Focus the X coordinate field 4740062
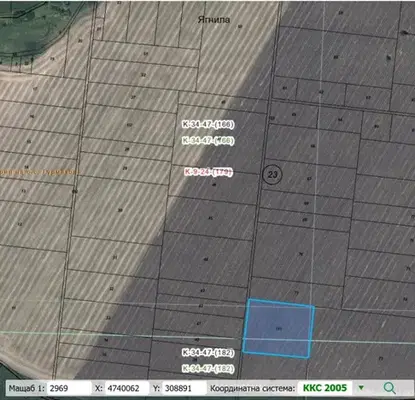Screen dimensions: 415x400 click(x=127, y=388)
